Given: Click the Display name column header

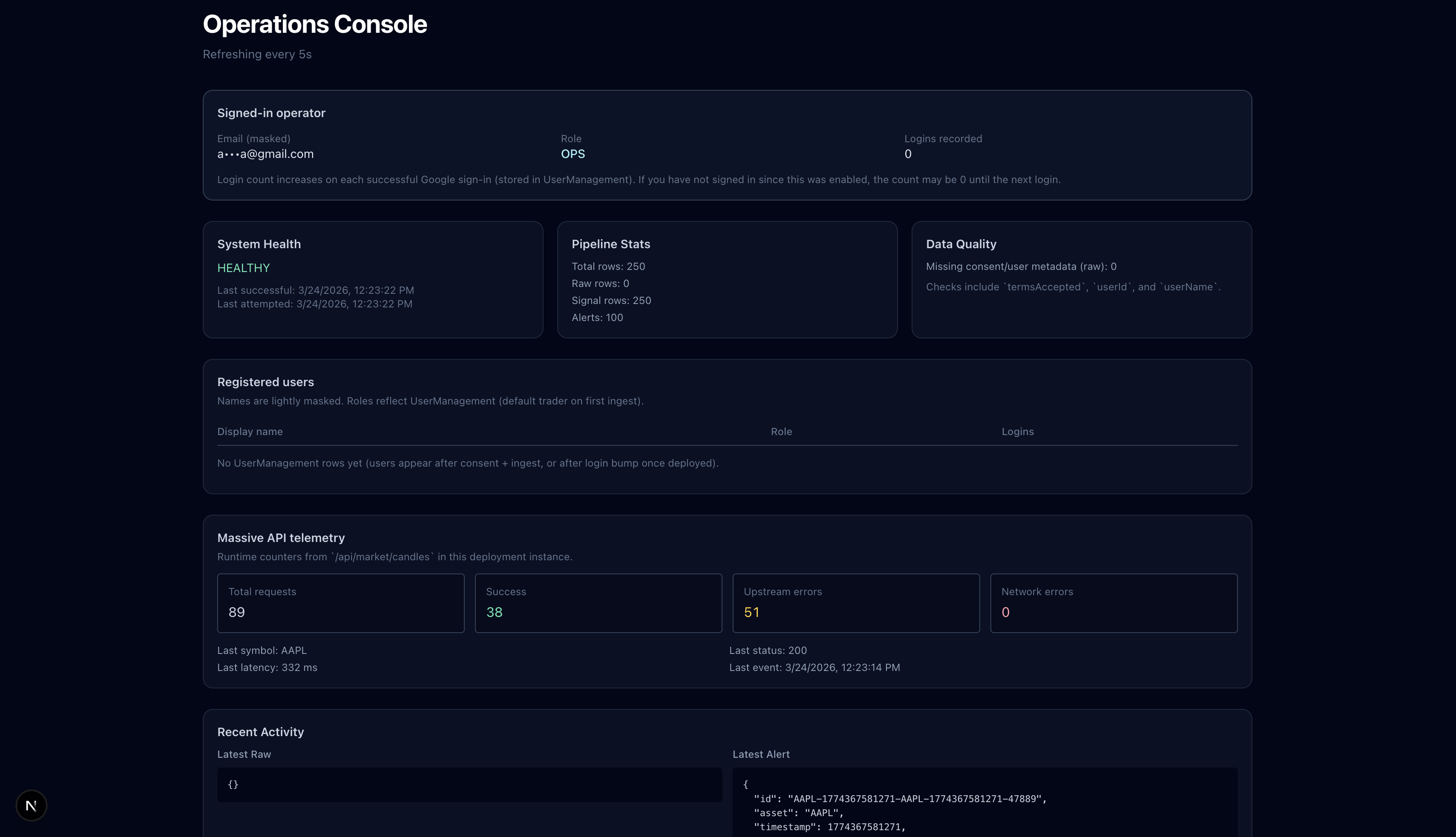Looking at the screenshot, I should pyautogui.click(x=250, y=432).
